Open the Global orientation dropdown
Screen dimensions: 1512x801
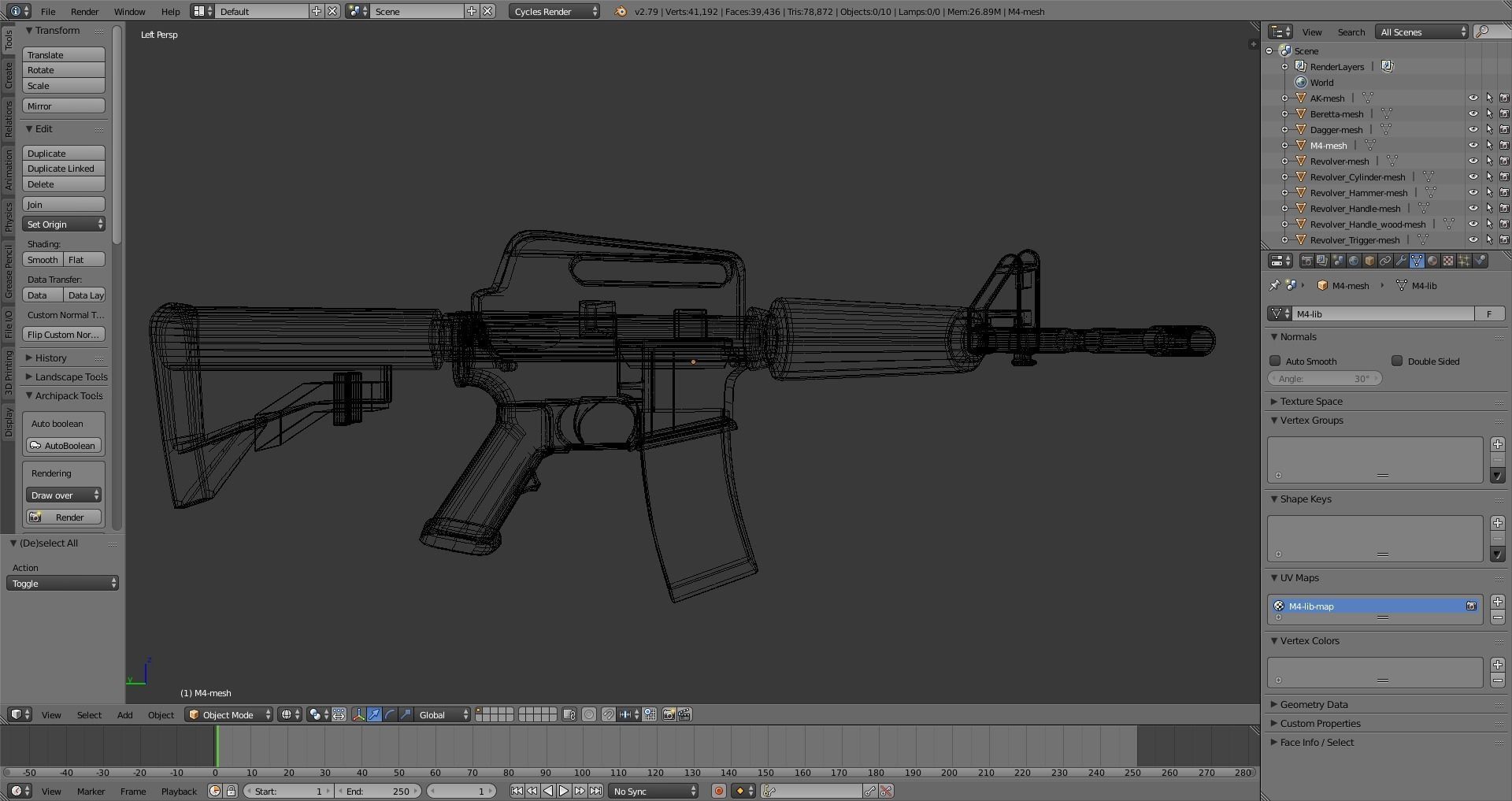click(x=443, y=714)
